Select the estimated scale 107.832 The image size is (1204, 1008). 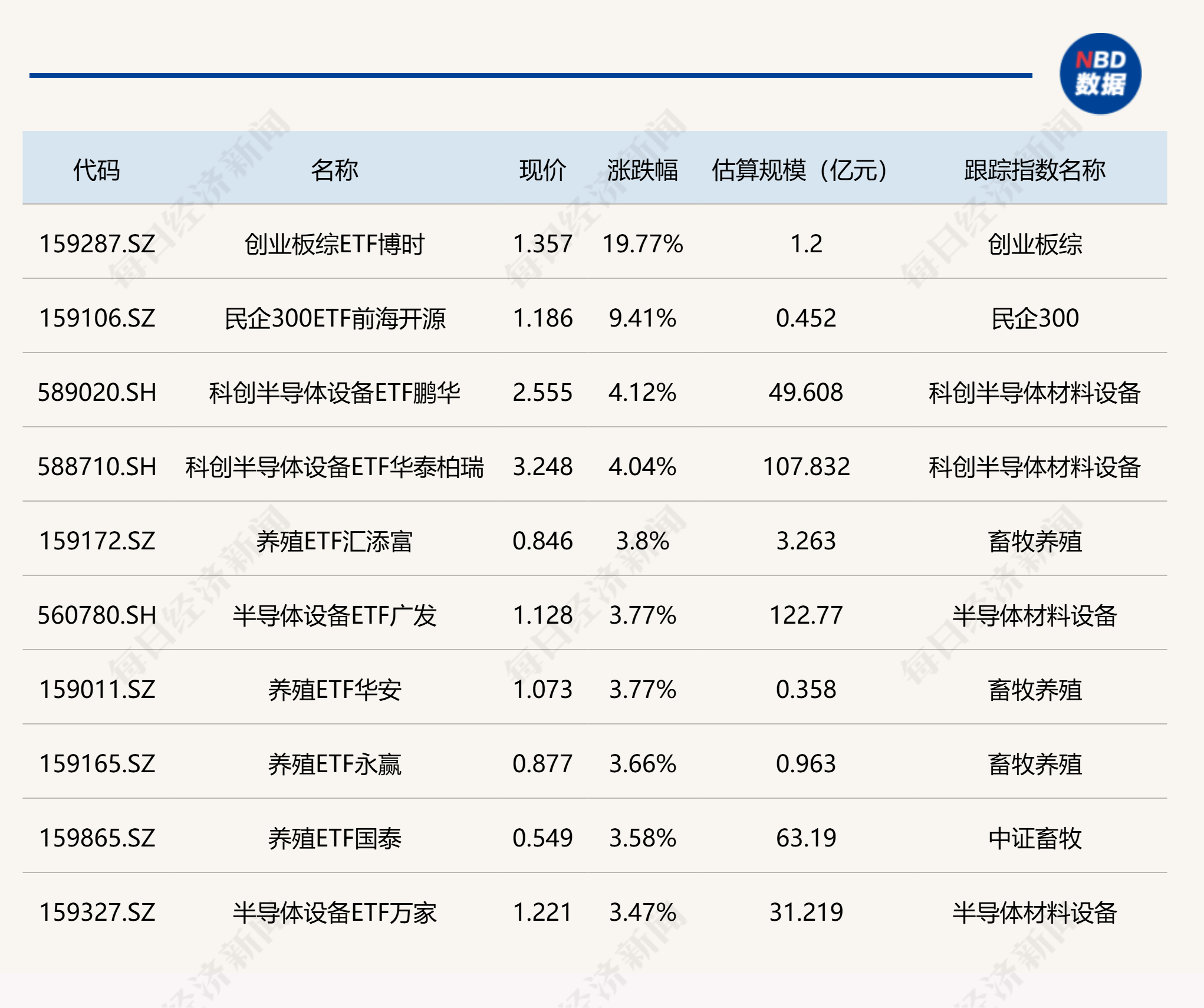click(806, 467)
